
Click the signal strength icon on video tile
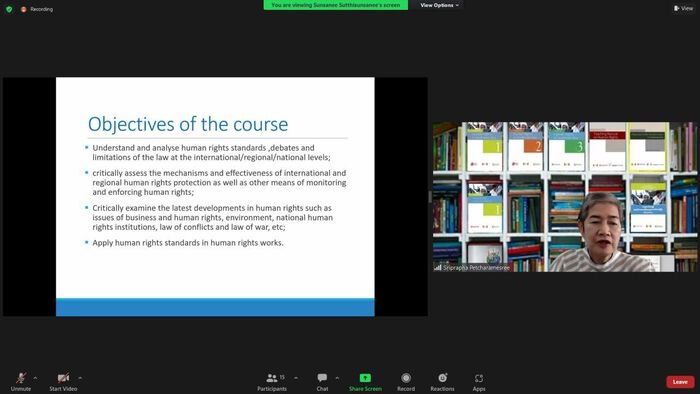pos(438,267)
